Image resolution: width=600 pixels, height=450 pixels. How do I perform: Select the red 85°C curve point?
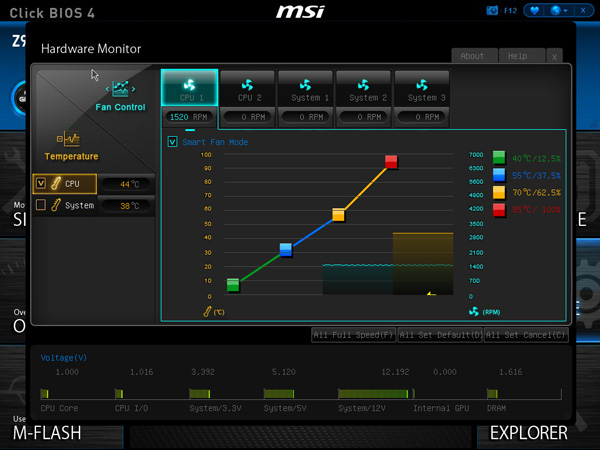click(x=391, y=161)
